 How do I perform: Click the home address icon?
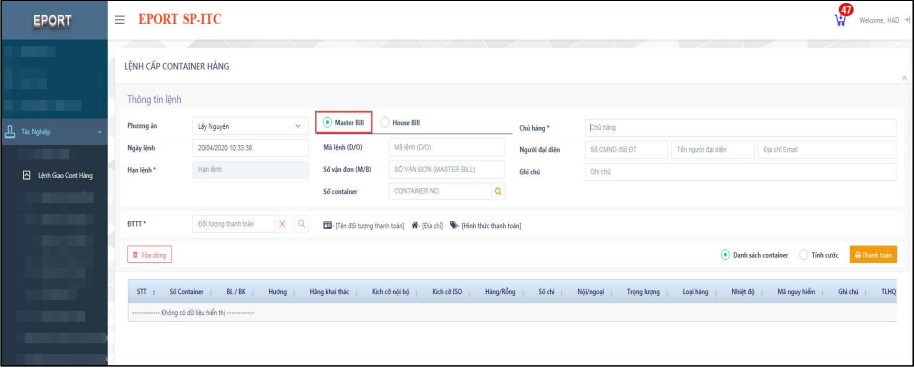[415, 225]
